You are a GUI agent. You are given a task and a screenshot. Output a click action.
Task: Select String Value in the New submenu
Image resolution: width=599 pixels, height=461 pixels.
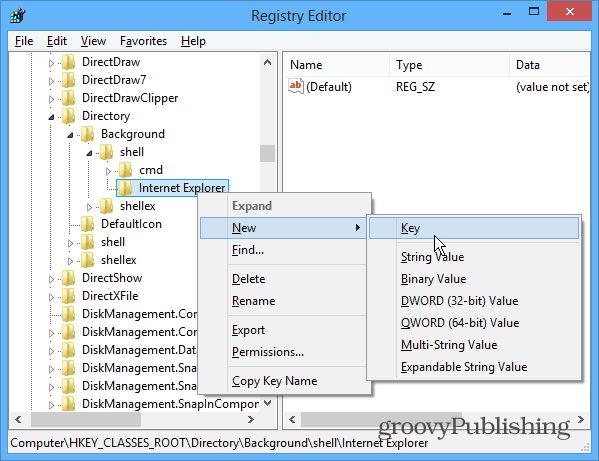tap(474, 257)
